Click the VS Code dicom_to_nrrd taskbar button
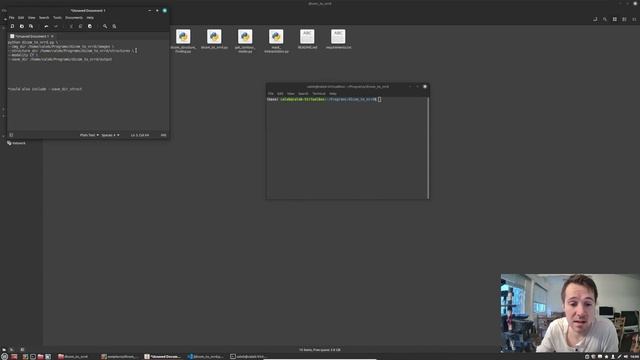The height and width of the screenshot is (360, 640). [205, 356]
